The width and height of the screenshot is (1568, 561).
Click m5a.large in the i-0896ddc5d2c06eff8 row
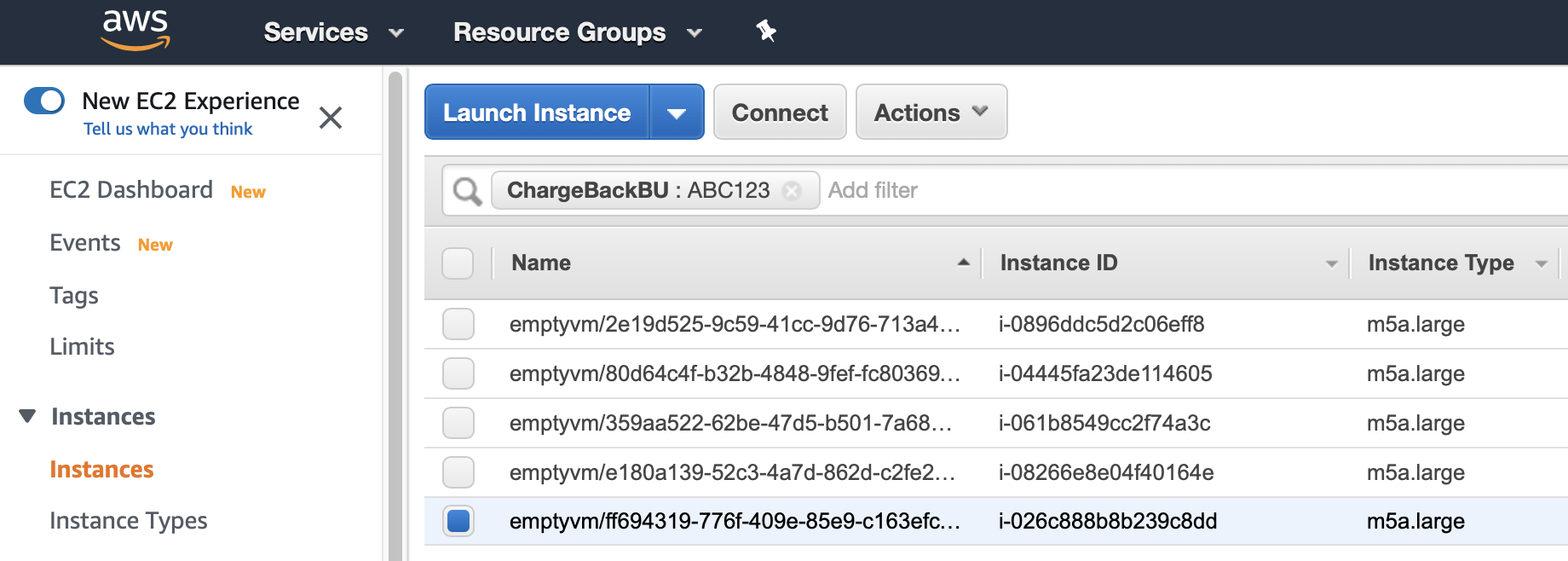coord(1415,325)
